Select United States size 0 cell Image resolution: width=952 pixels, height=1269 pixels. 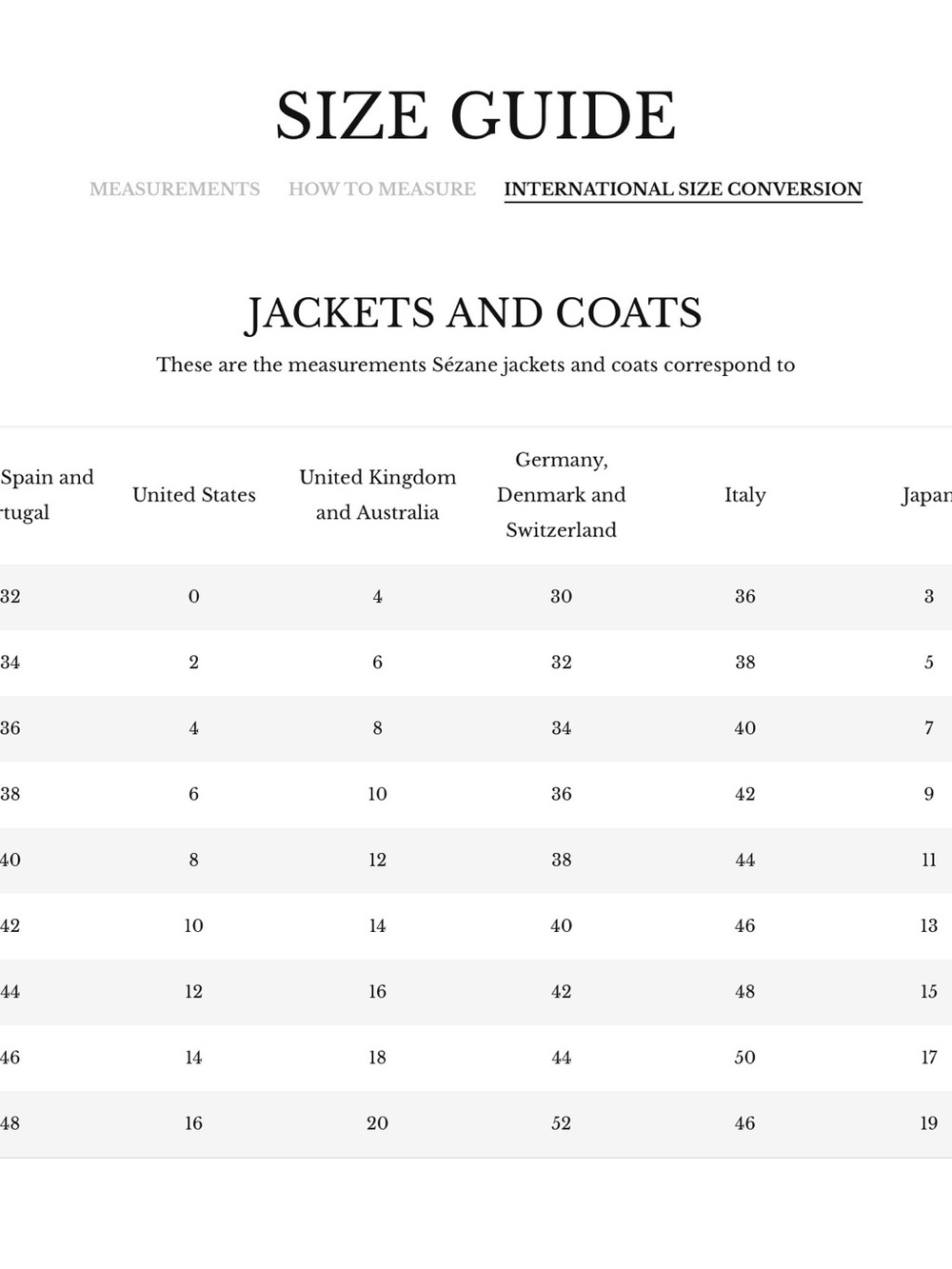click(x=194, y=597)
